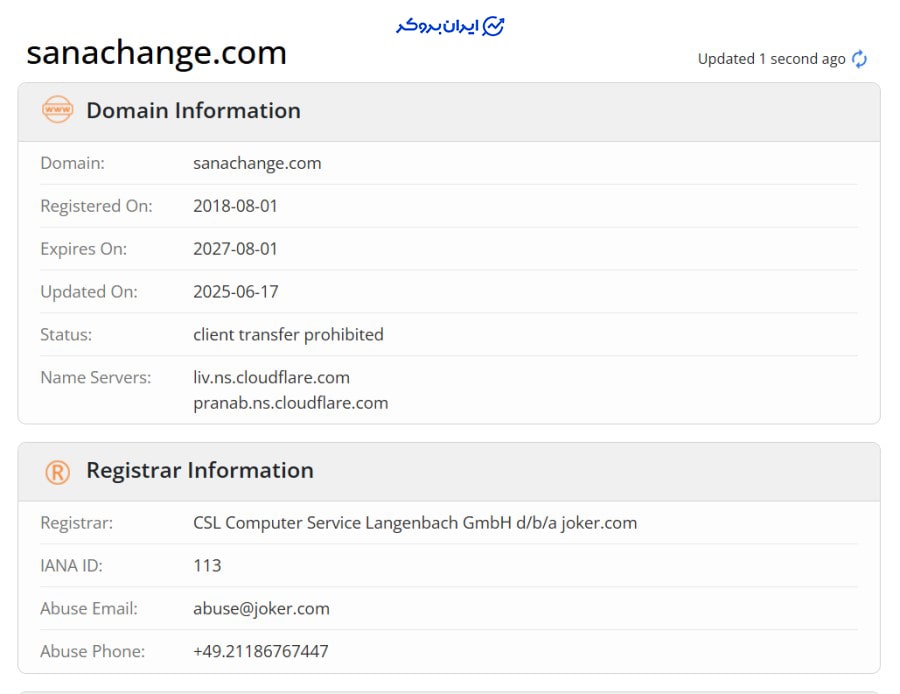Image resolution: width=900 pixels, height=694 pixels.
Task: Click the IANA ID: label
Action: [71, 565]
